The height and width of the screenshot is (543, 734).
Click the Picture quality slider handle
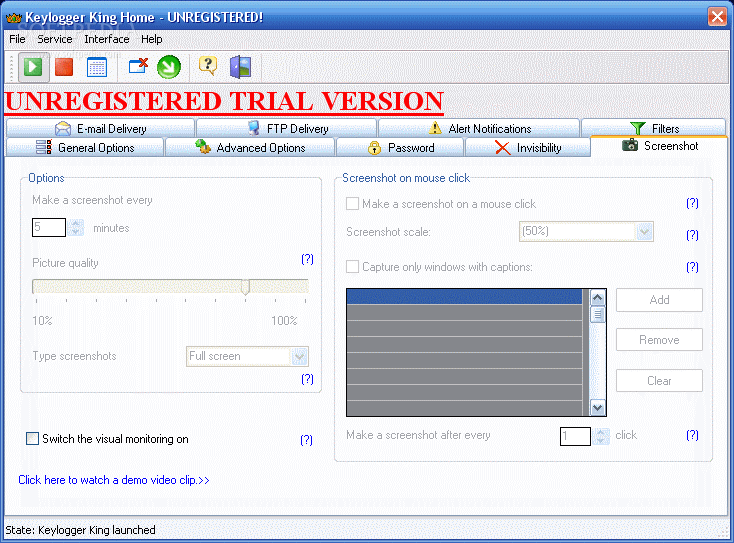click(x=245, y=286)
